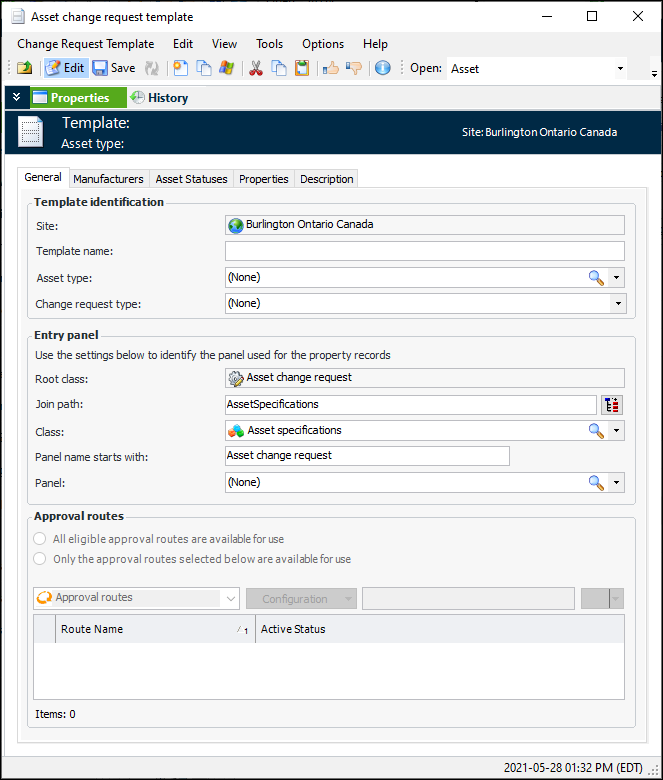Viewport: 663px width, 780px height.
Task: Expand the Open Asset combo box
Action: tap(620, 69)
